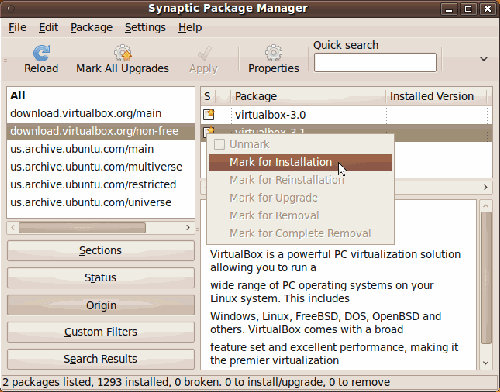This screenshot has width=500, height=392.
Task: Click package list scroll right arrow
Action: [486, 187]
